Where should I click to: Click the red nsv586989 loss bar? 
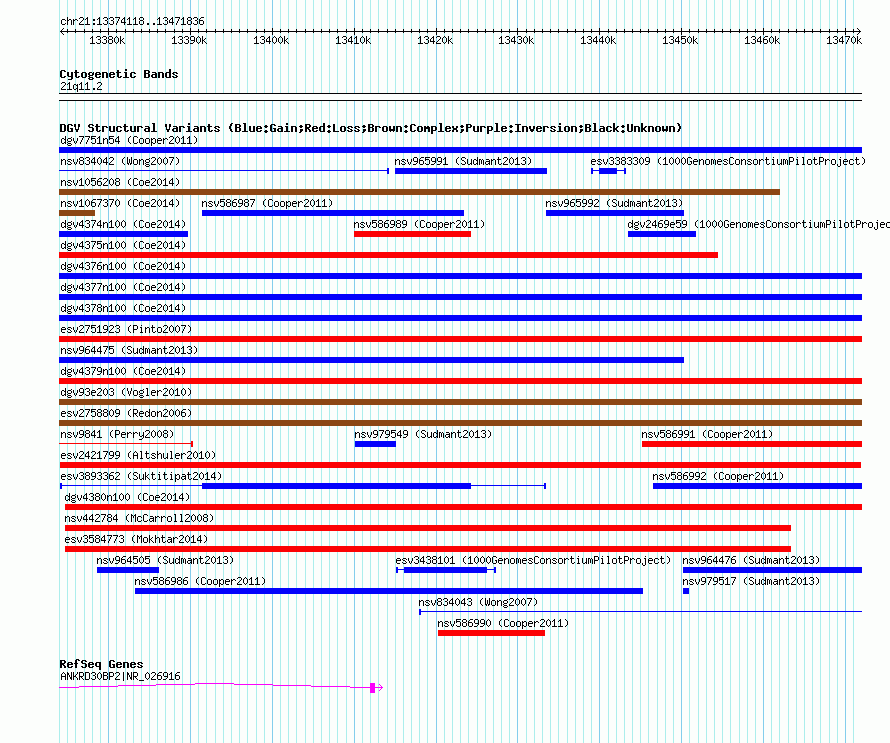tap(412, 234)
